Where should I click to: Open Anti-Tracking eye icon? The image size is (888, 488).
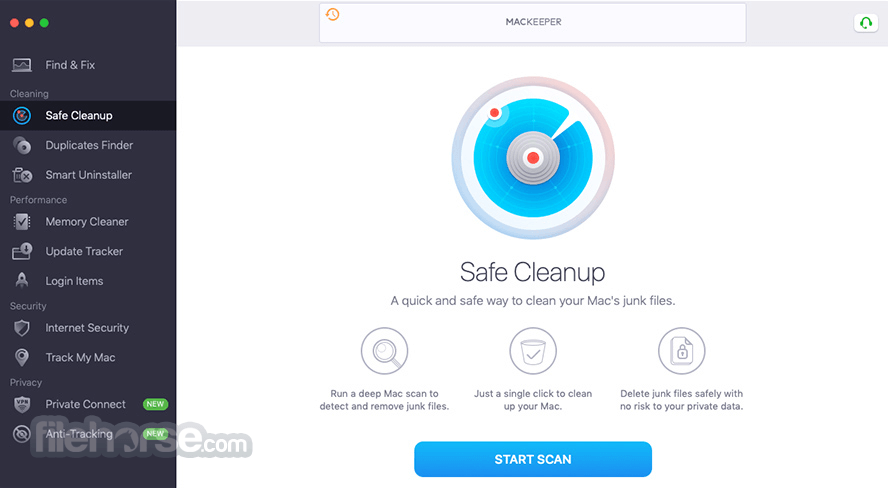tap(22, 434)
